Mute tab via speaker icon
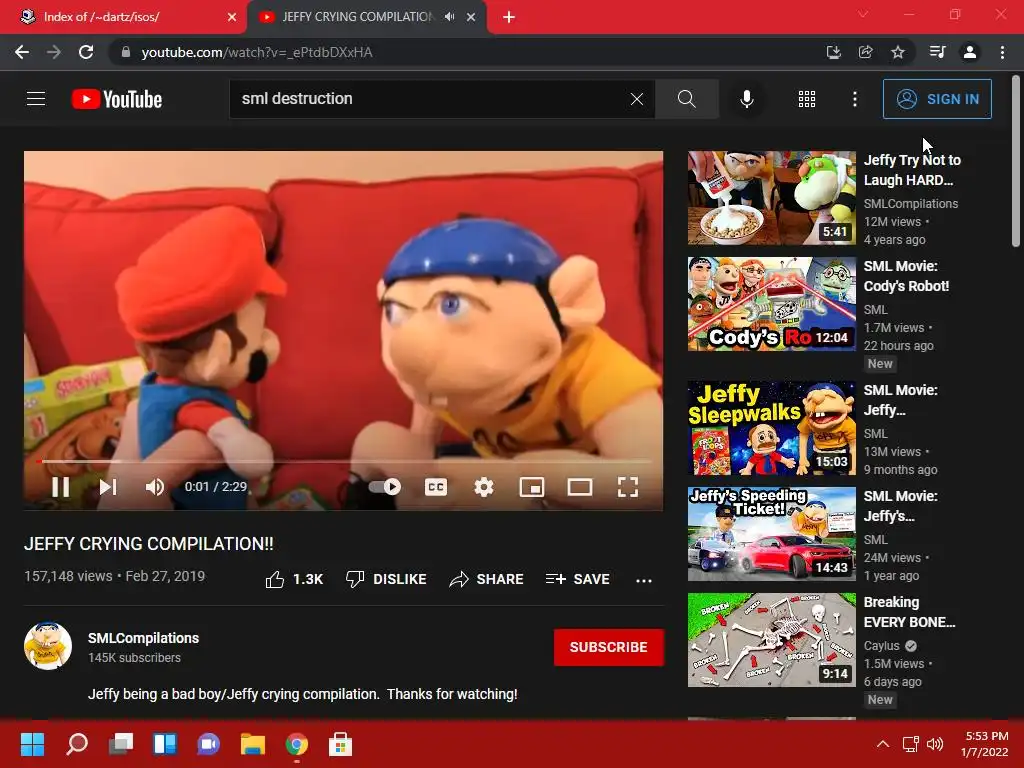Screen dimensions: 1024x768 tap(449, 17)
